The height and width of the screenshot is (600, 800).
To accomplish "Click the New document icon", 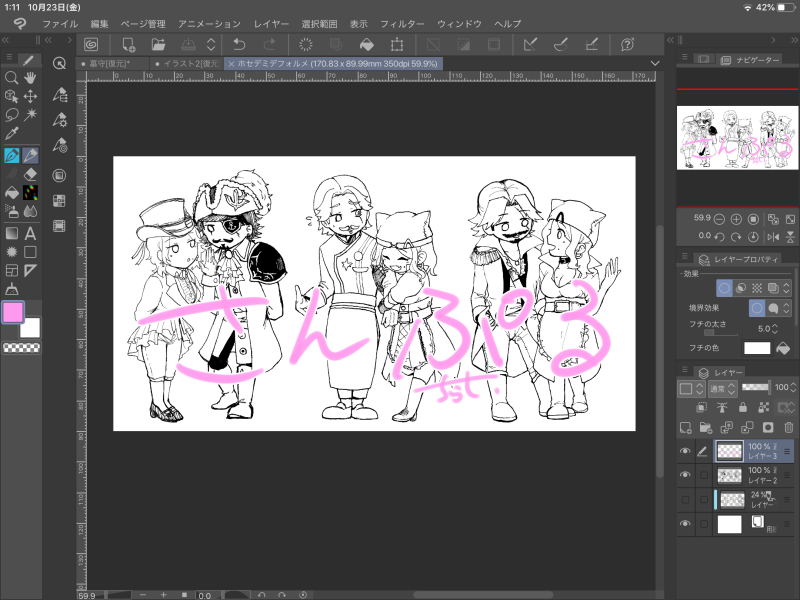I will click(129, 44).
